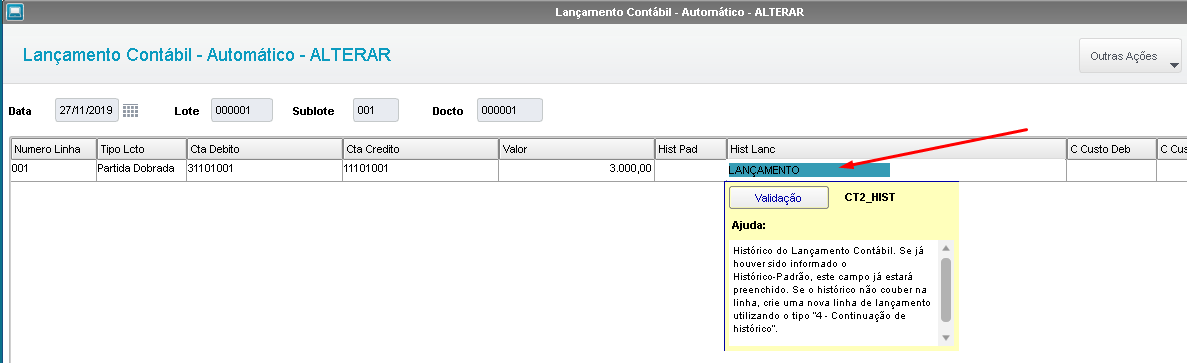Click the Partida Dobrada cell
Image resolution: width=1187 pixels, height=363 pixels.
click(142, 169)
